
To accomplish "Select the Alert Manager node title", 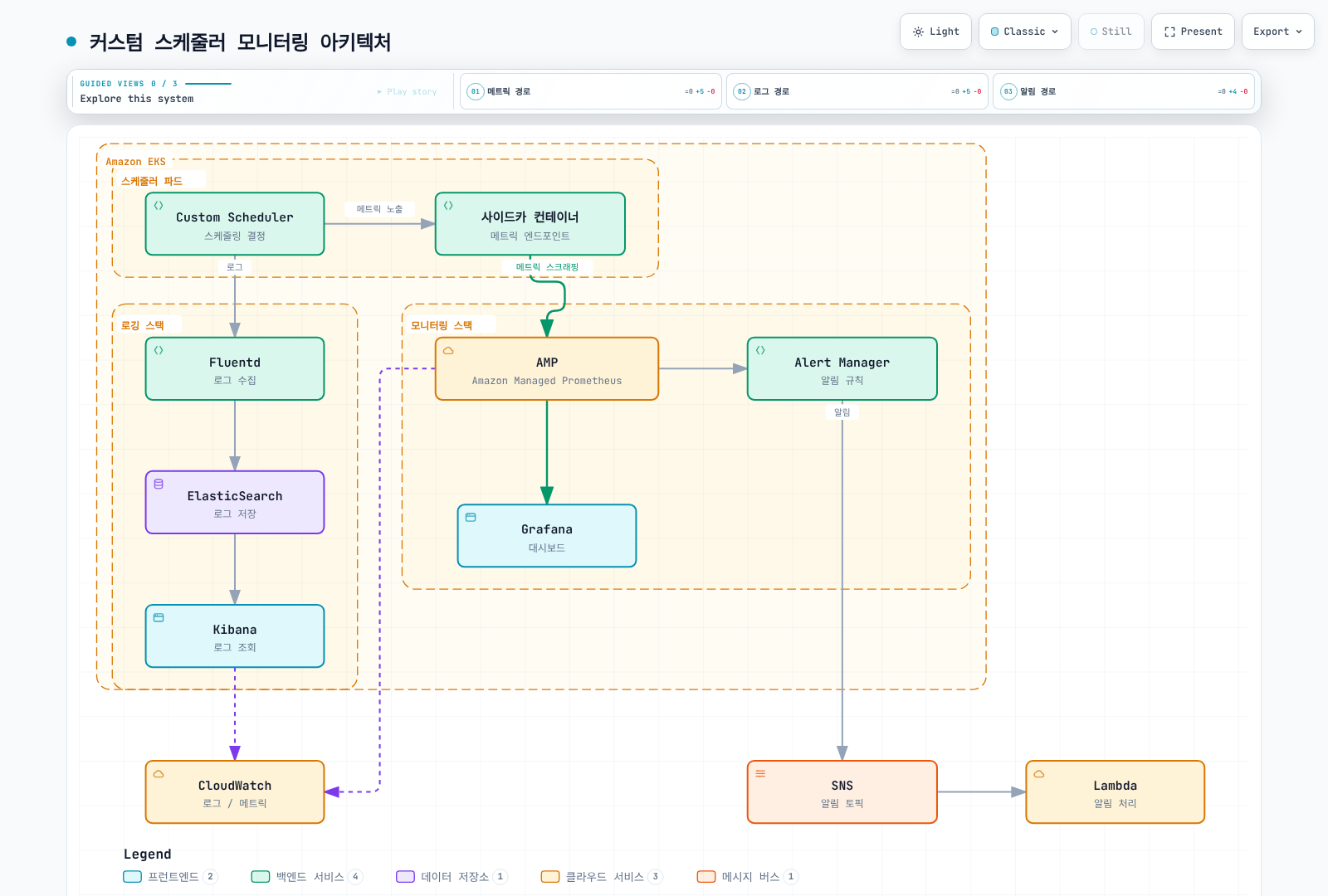I will (x=842, y=363).
